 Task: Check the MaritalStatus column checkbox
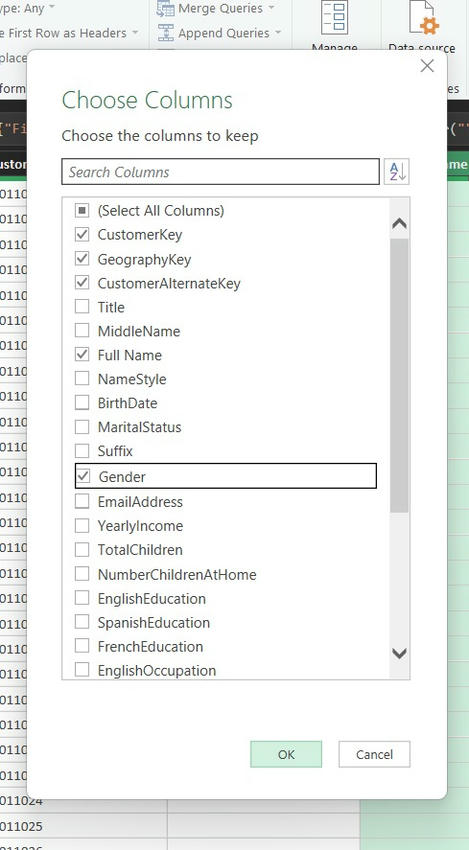coord(82,427)
